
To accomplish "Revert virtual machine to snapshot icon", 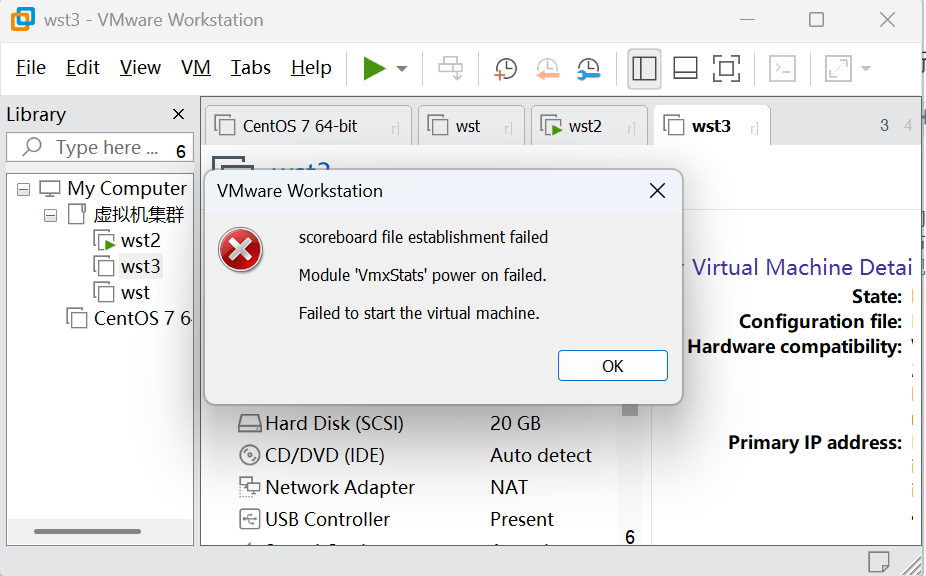I will (547, 69).
